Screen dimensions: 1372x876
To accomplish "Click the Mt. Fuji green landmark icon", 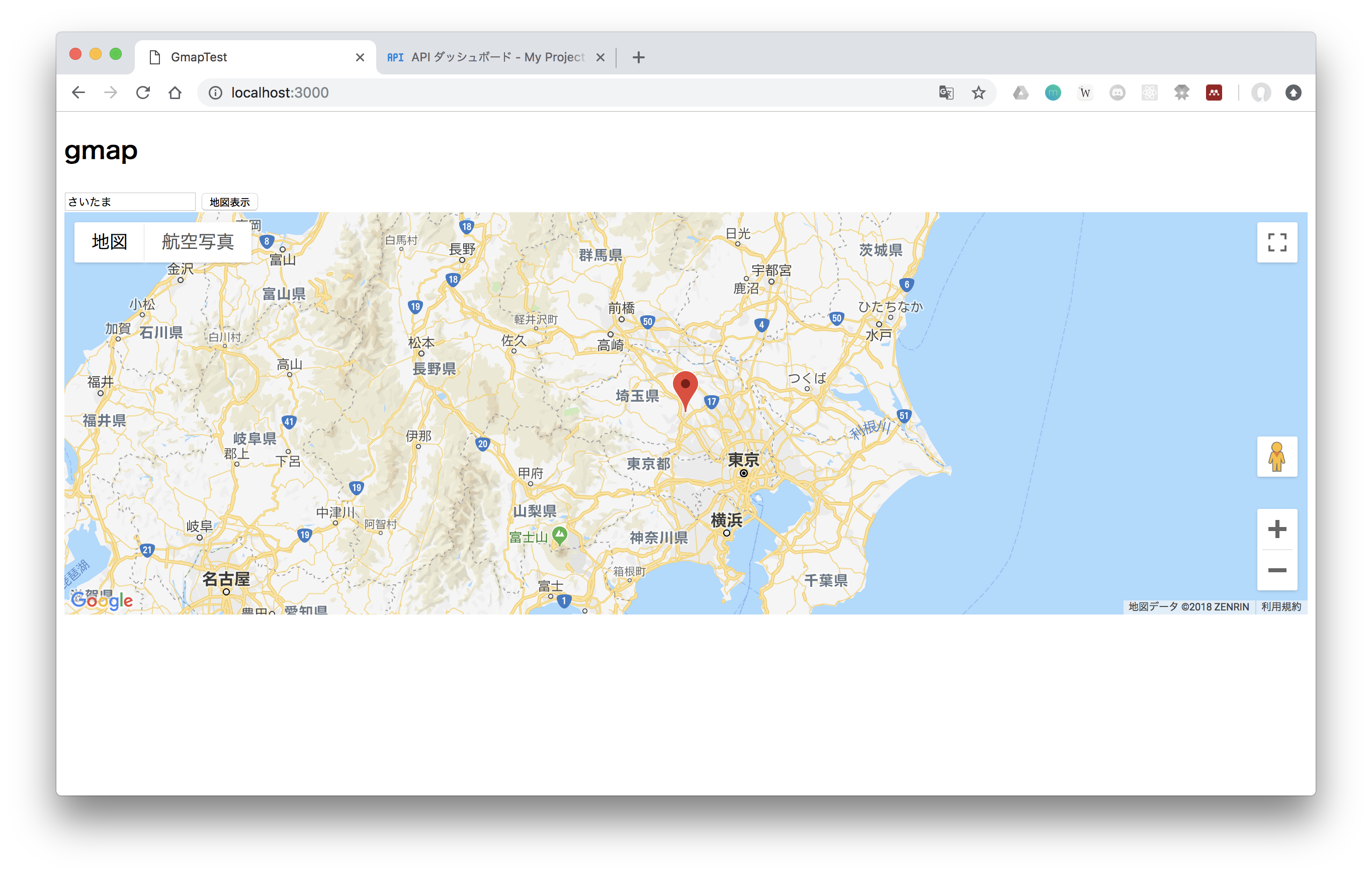I will [560, 534].
